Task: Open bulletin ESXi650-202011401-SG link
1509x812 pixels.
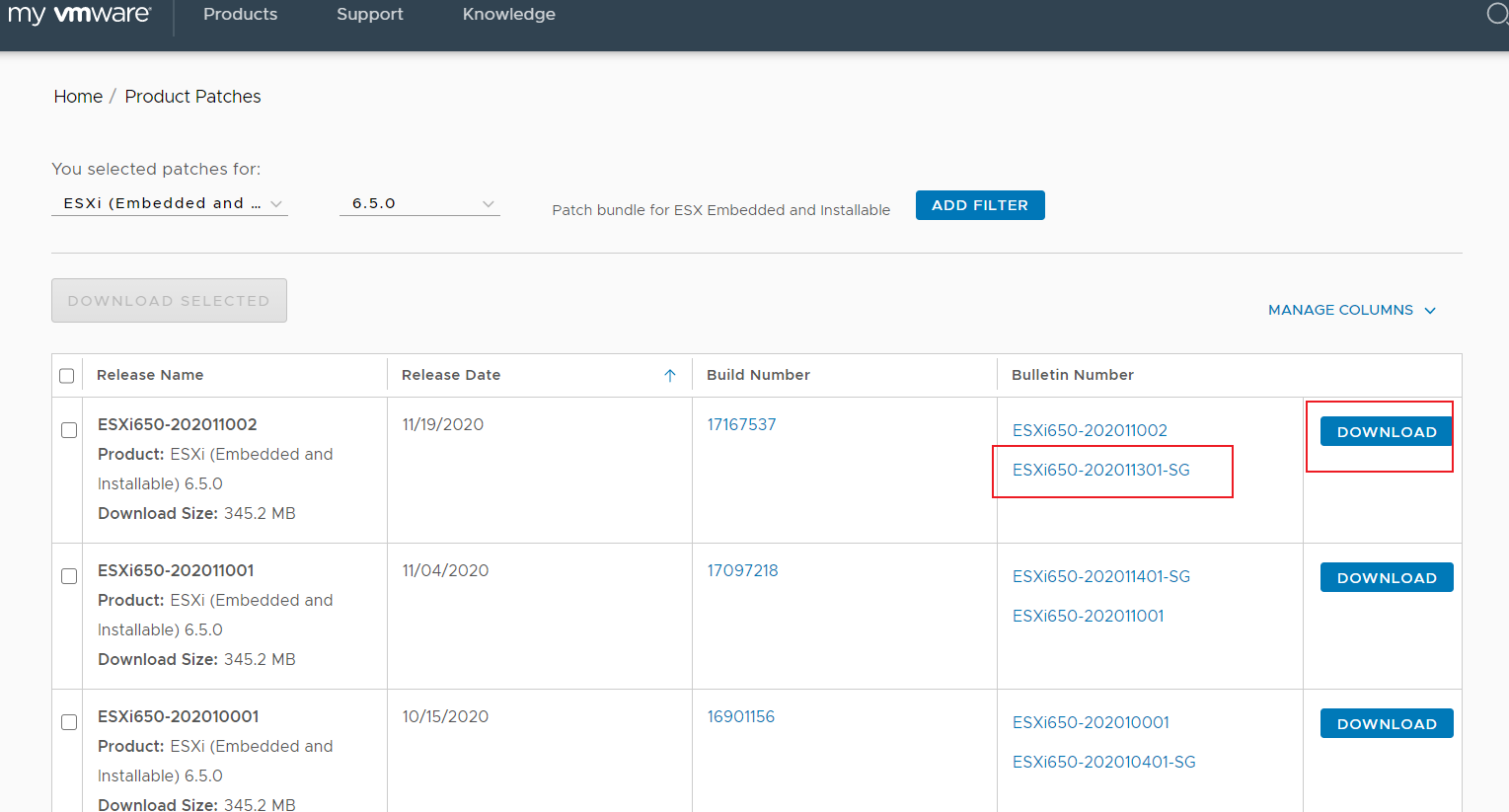Action: (1101, 576)
